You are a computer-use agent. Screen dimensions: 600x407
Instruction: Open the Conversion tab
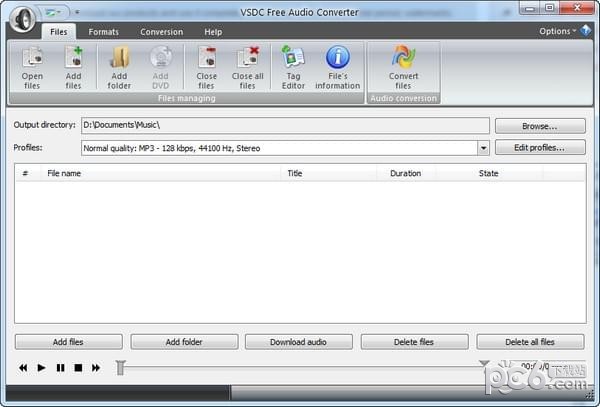pyautogui.click(x=161, y=32)
